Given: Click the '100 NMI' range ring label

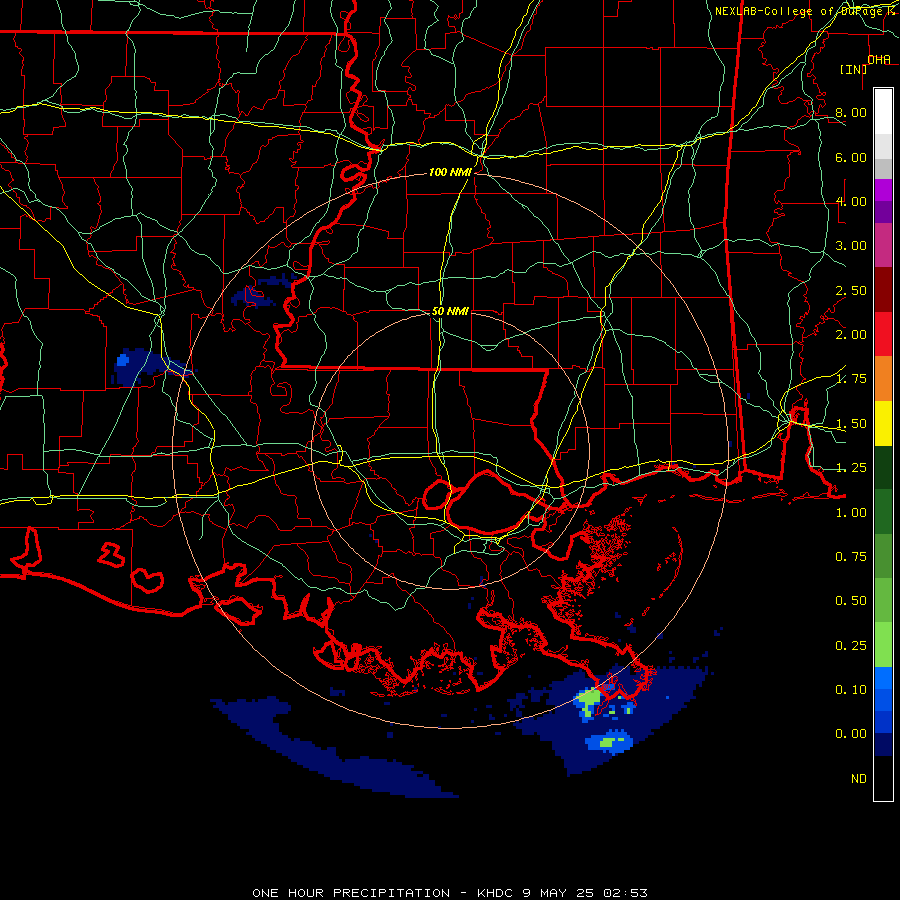Looking at the screenshot, I should 450,172.
